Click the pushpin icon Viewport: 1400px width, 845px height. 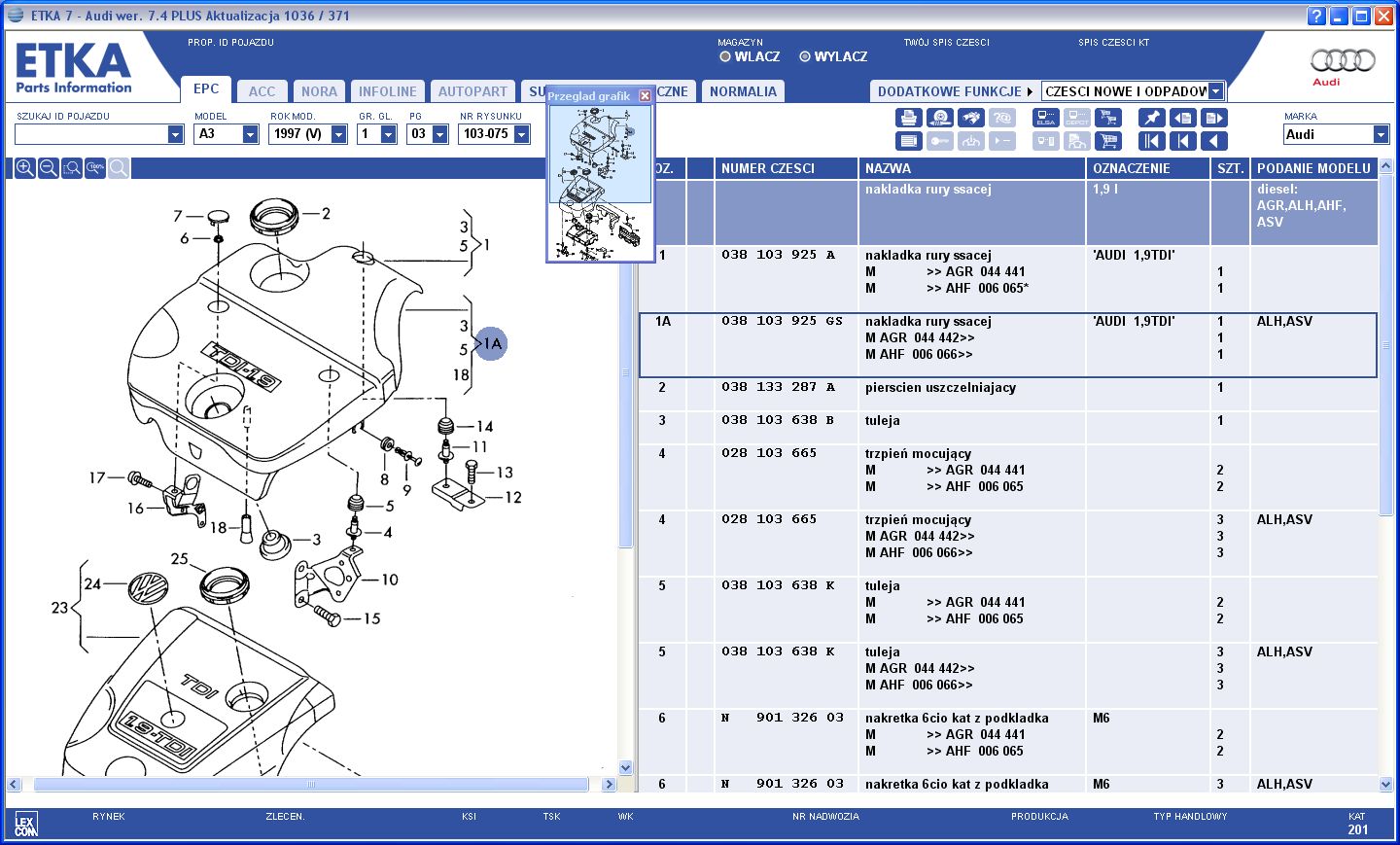1151,118
